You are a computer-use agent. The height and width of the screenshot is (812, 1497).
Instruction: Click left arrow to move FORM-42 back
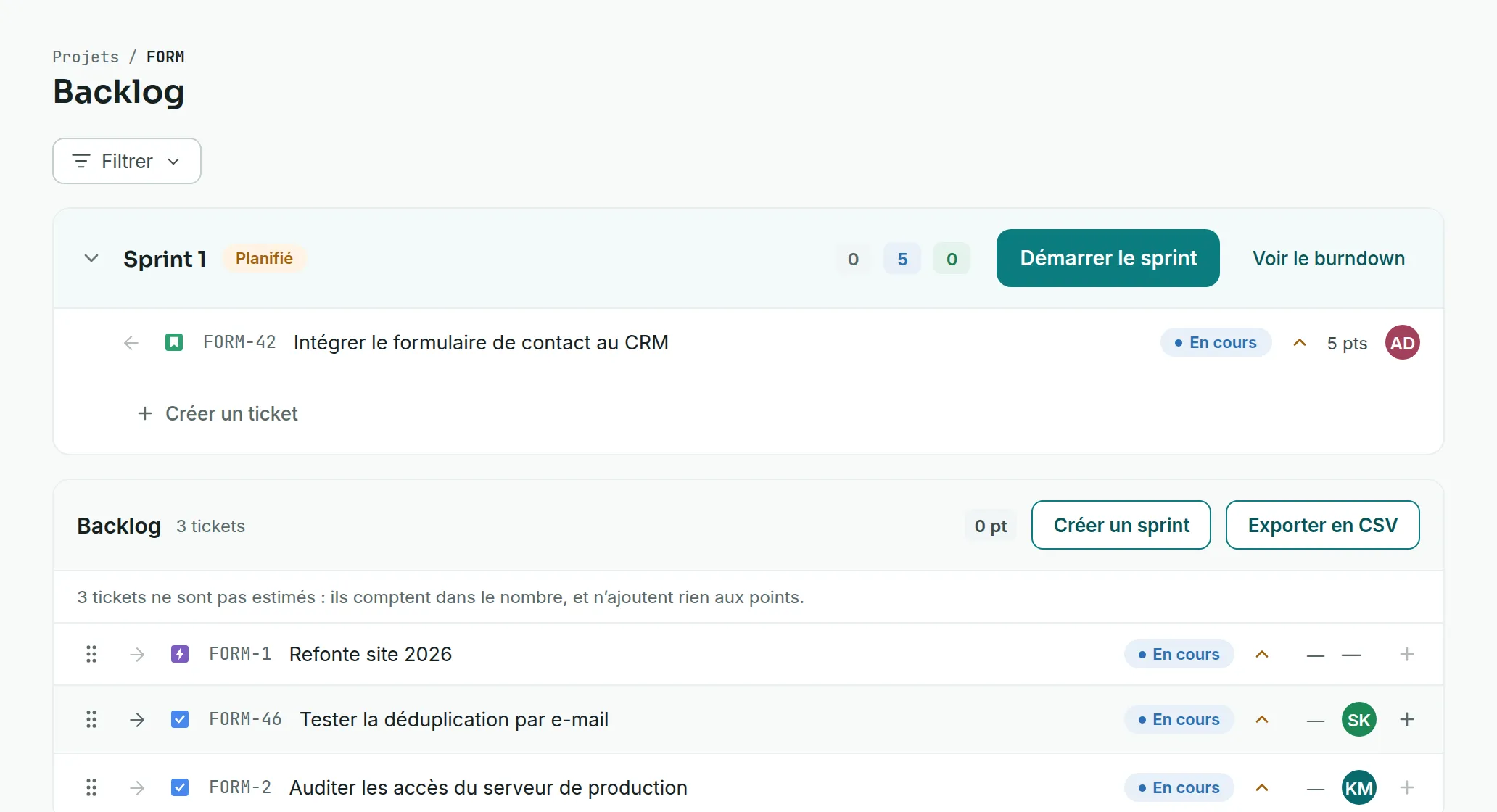(x=131, y=342)
